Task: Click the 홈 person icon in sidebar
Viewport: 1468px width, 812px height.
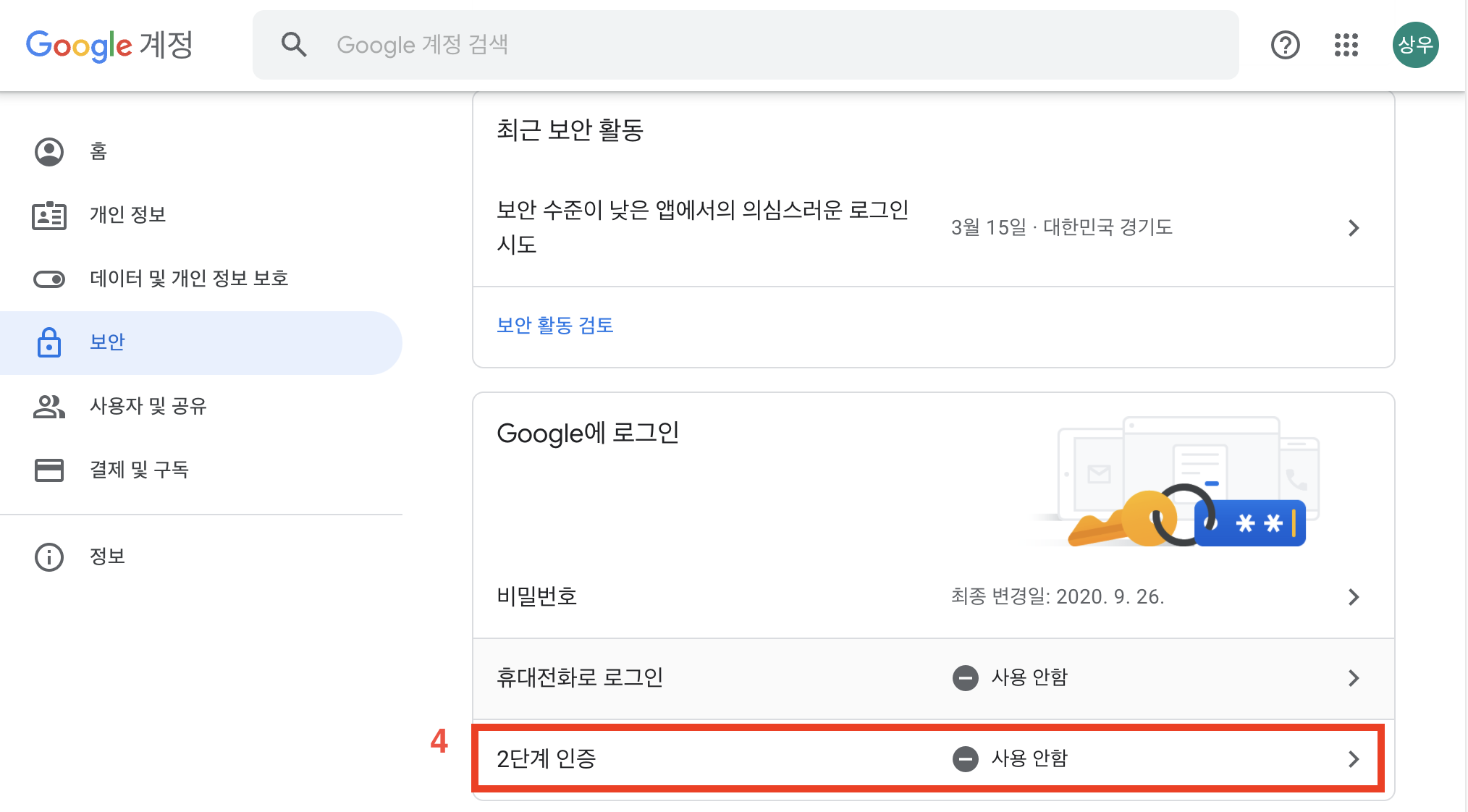Action: point(49,151)
